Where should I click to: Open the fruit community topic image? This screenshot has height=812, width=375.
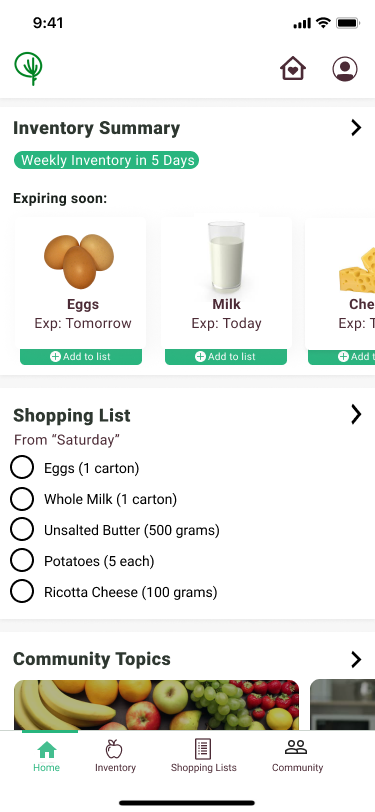156,705
